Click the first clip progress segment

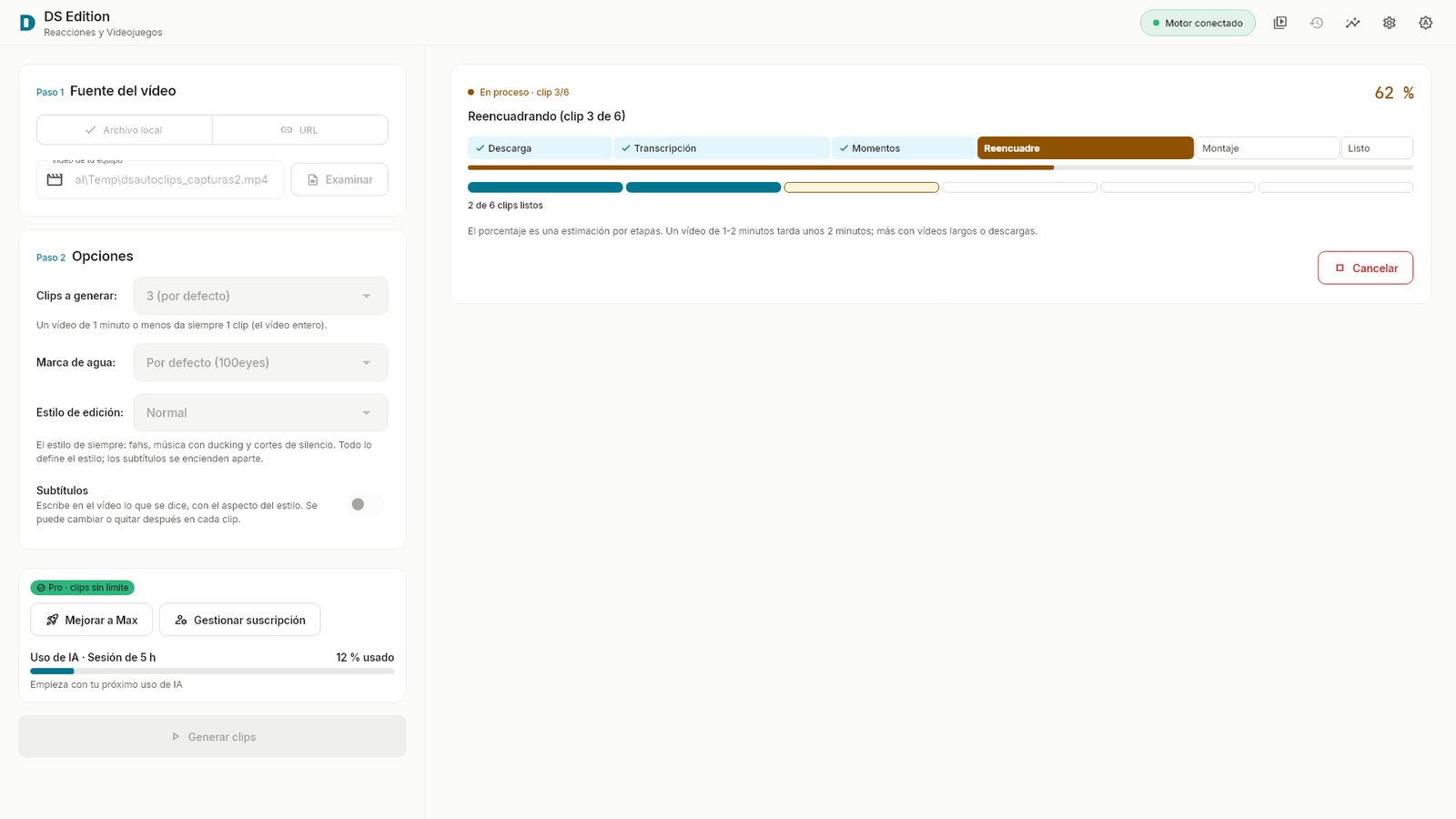(545, 187)
